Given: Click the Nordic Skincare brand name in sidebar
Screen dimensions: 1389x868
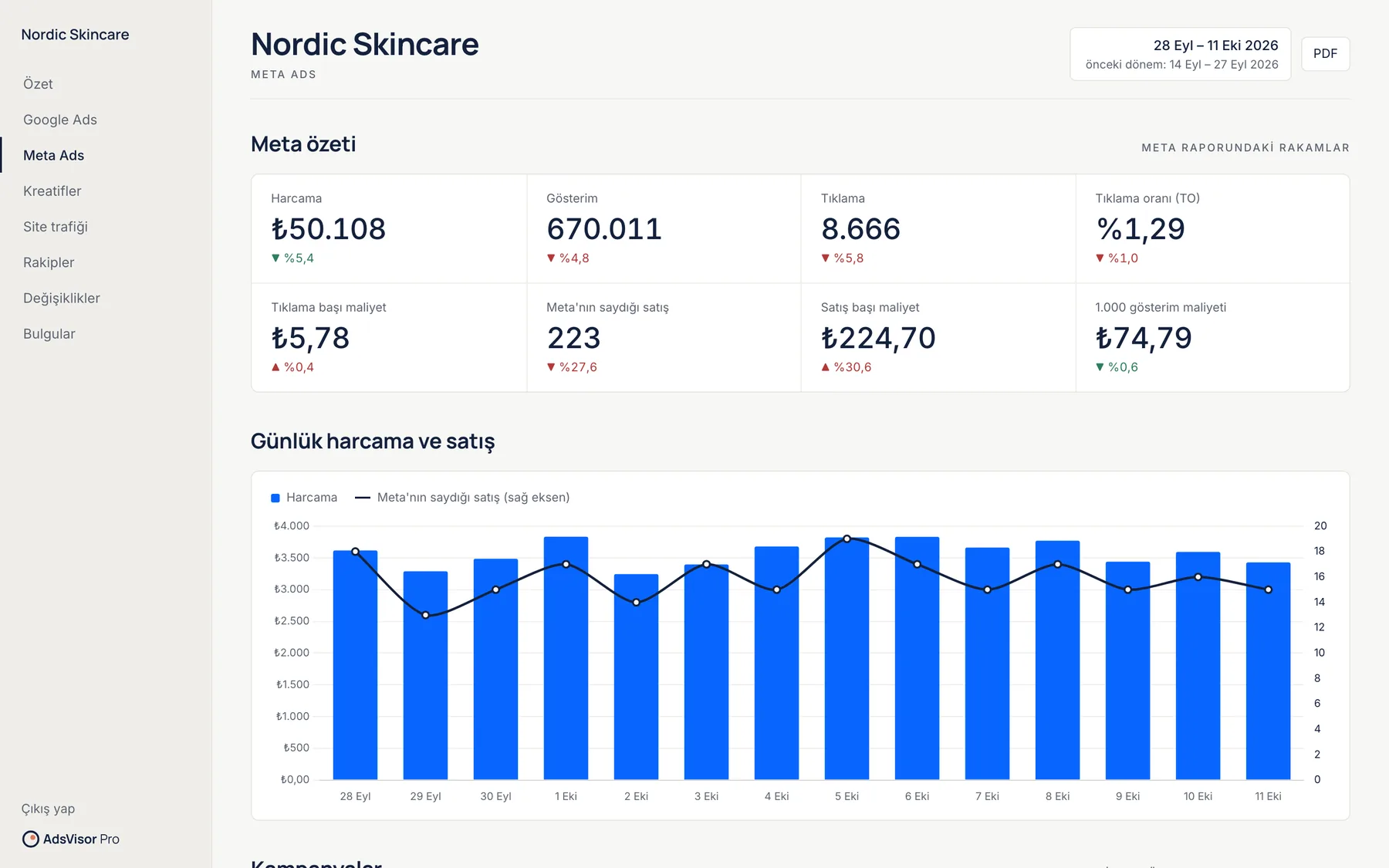Looking at the screenshot, I should pyautogui.click(x=75, y=35).
